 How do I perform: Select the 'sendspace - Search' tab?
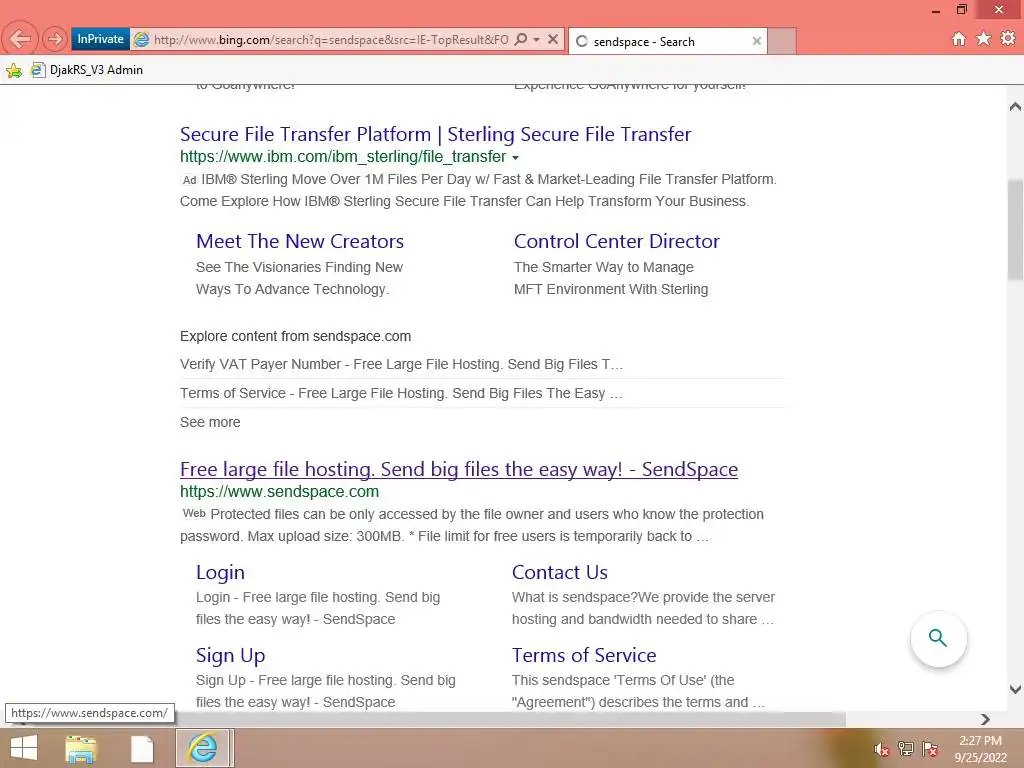[667, 41]
